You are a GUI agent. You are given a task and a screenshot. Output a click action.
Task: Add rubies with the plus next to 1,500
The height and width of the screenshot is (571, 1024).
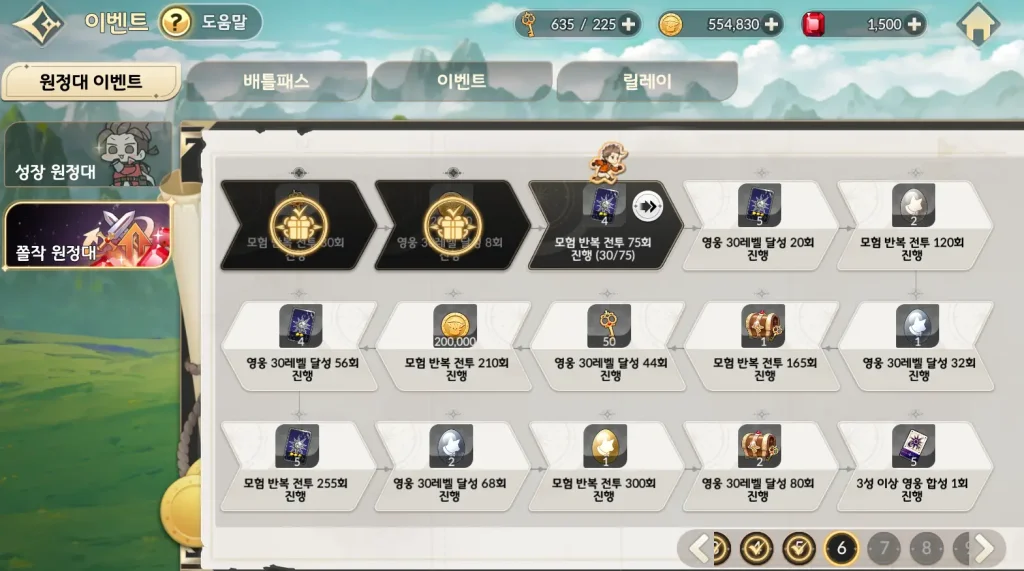point(914,25)
